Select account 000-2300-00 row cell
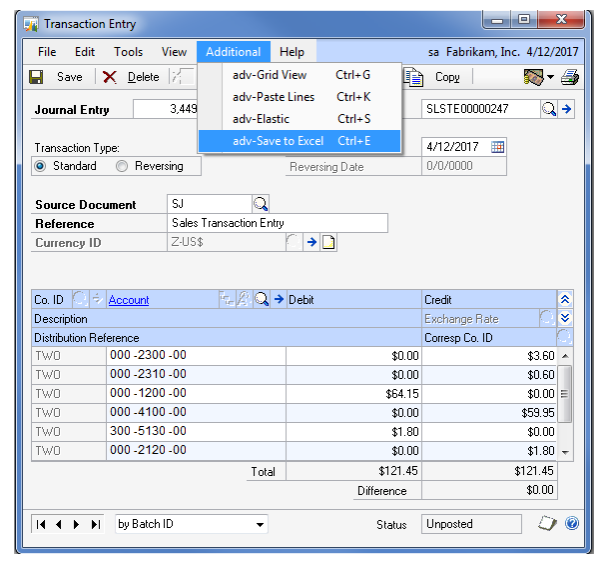This screenshot has width=606, height=566. (x=196, y=355)
